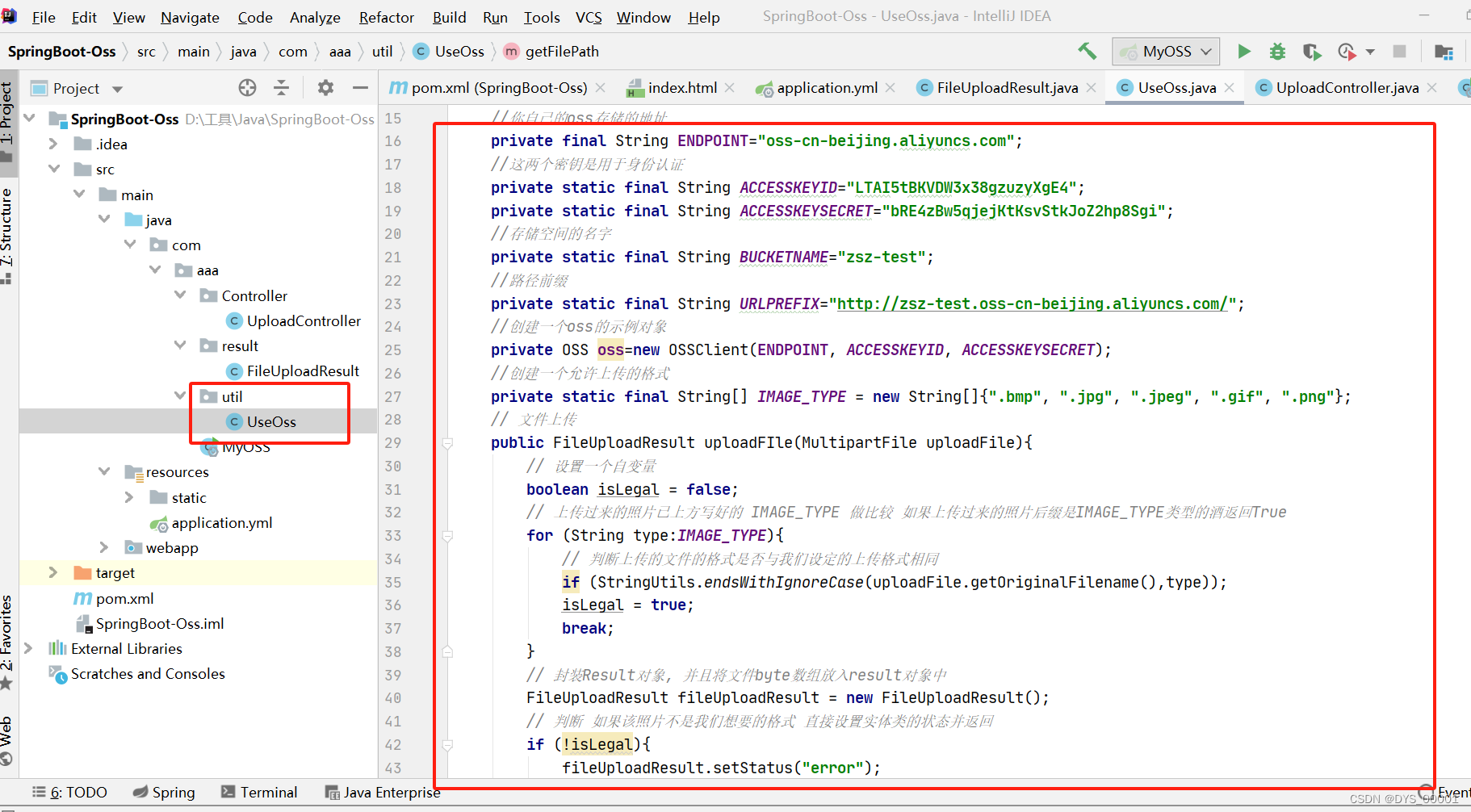The width and height of the screenshot is (1471, 812).
Task: Click the Stop square icon
Action: (x=1399, y=52)
